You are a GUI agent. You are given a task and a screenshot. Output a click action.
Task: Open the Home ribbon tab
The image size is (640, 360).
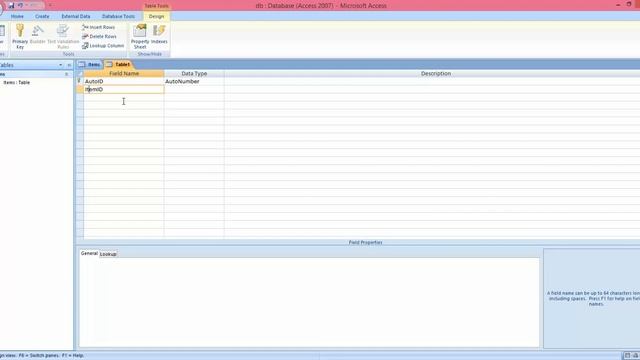[17, 16]
